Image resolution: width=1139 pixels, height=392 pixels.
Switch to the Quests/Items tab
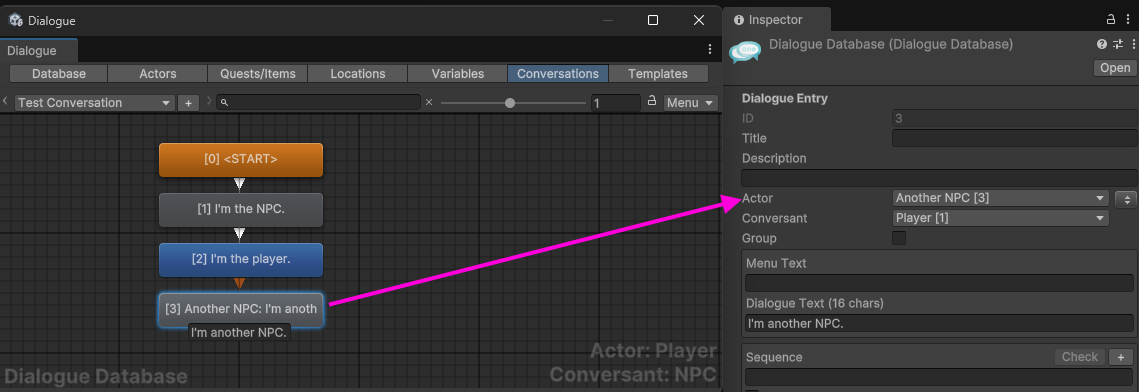point(258,73)
